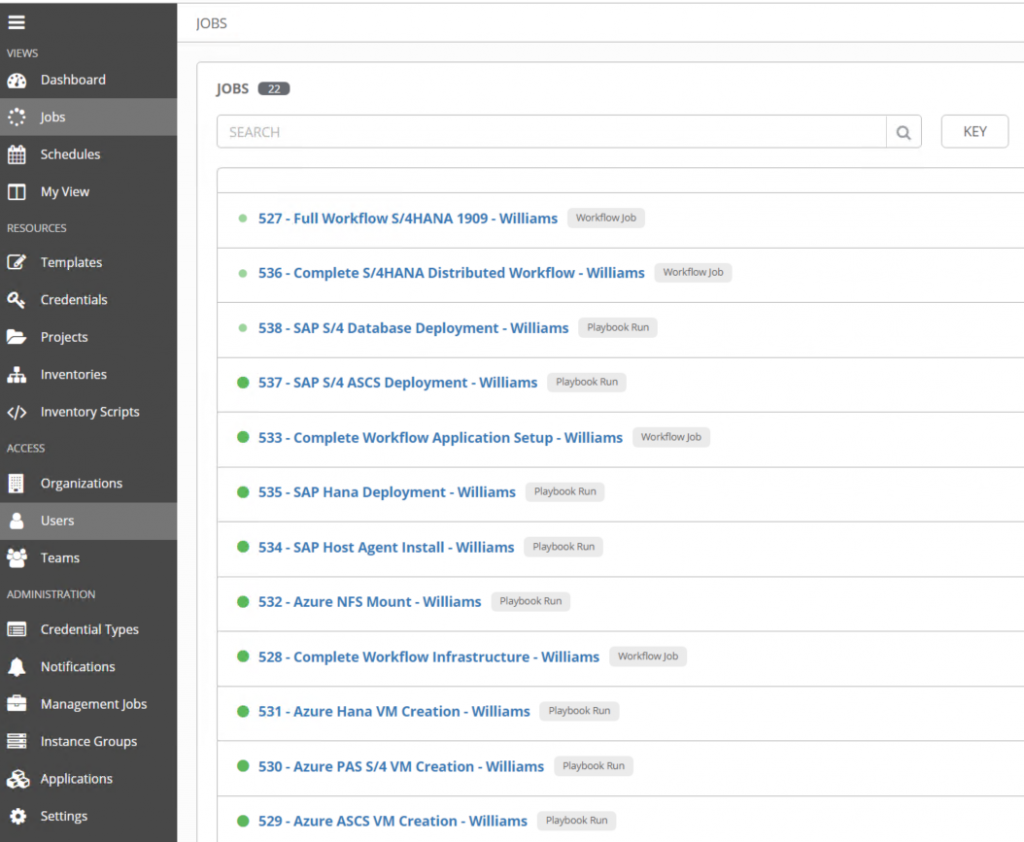Screen dimensions: 1024x842
Task: Click the My View columns icon
Action: [x=16, y=192]
